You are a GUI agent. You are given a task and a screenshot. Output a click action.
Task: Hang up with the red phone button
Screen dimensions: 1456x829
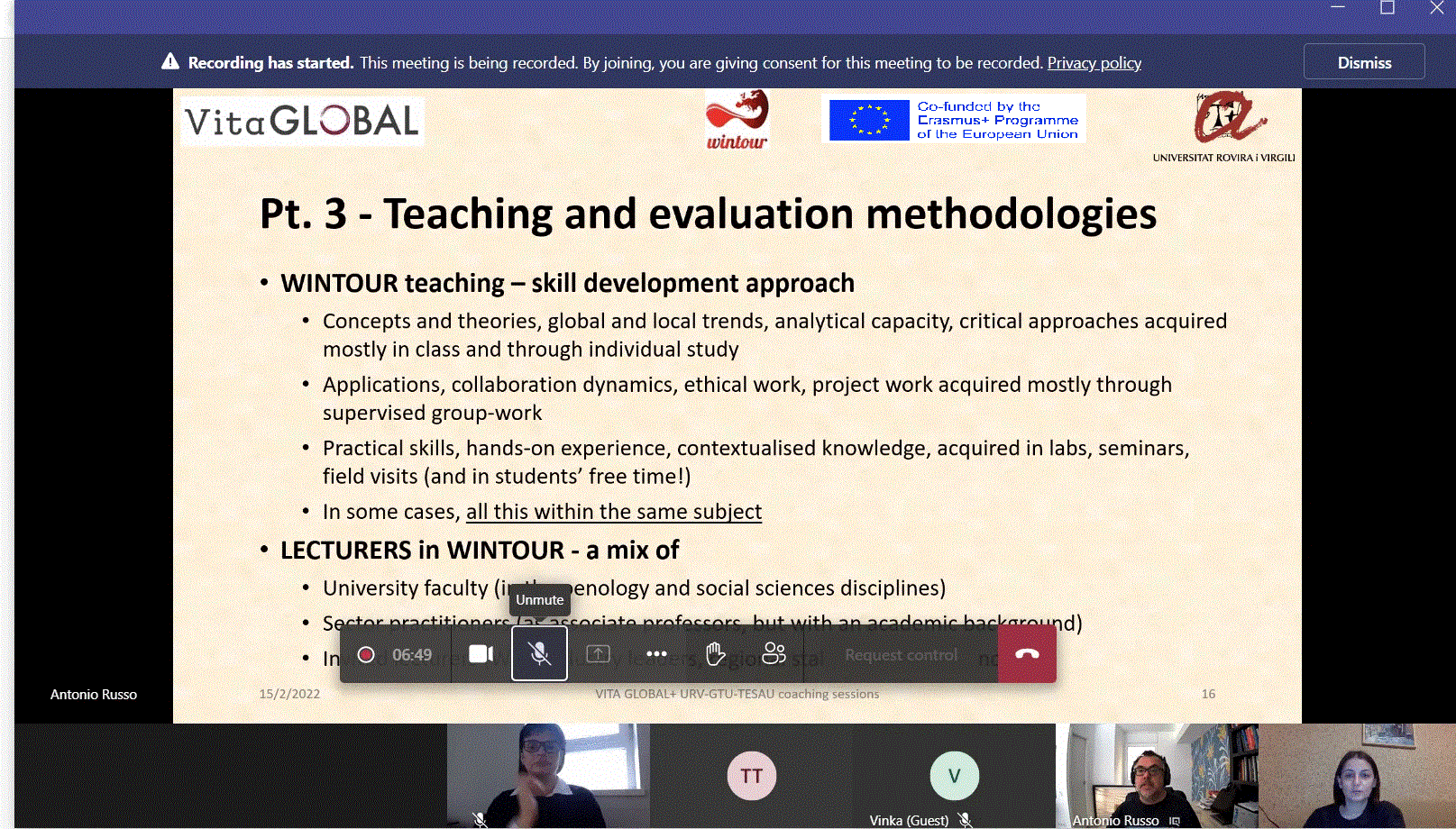[x=1027, y=654]
